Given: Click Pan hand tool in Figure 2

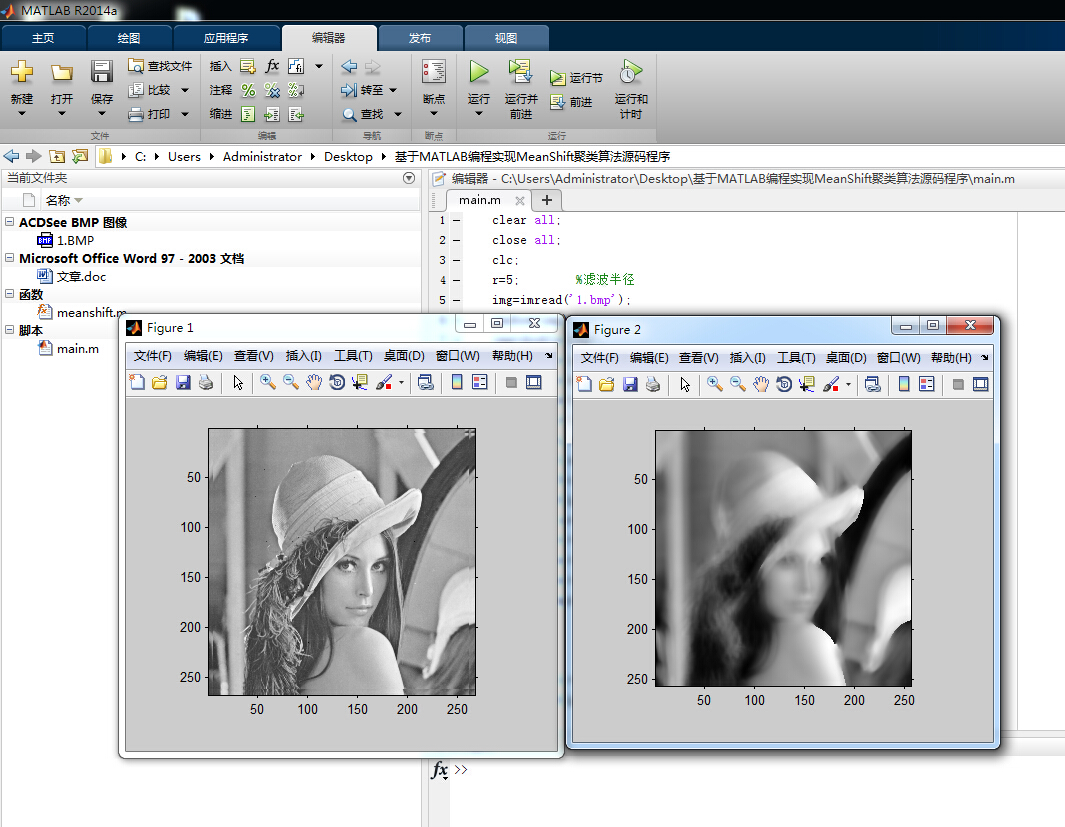Looking at the screenshot, I should pos(761,384).
